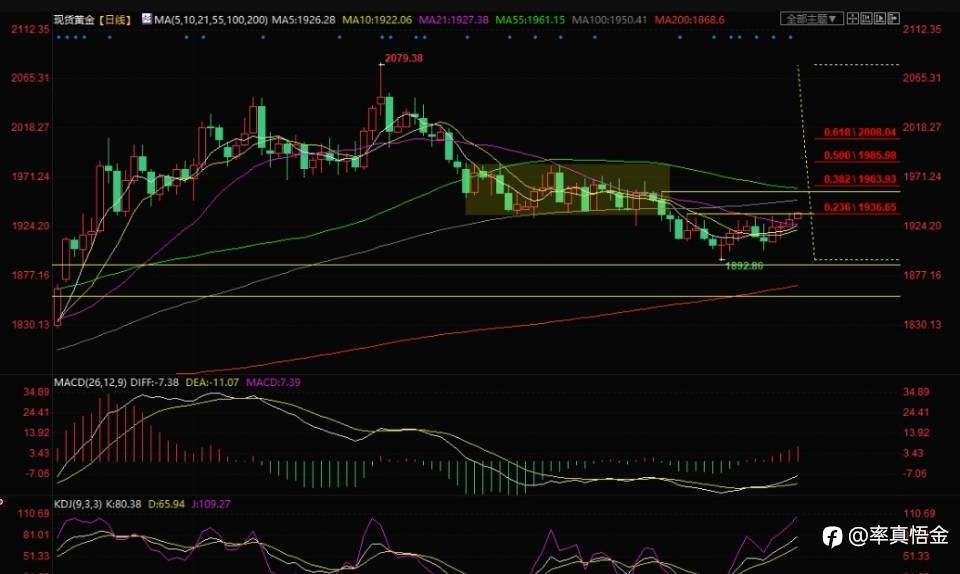The width and height of the screenshot is (960, 574).
Task: Click the 1892.86 low price marker
Action: [x=744, y=266]
